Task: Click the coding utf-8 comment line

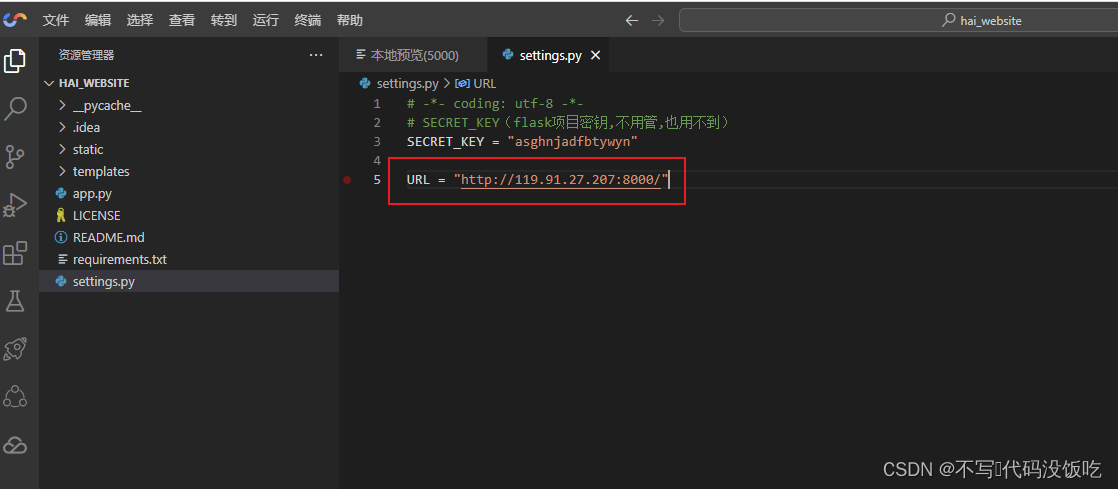Action: click(x=496, y=103)
